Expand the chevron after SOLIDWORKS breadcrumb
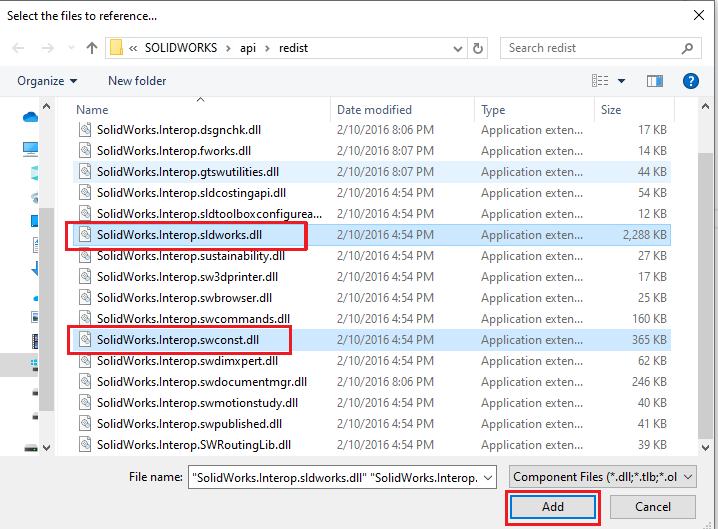This screenshot has height=529, width=718. [228, 48]
